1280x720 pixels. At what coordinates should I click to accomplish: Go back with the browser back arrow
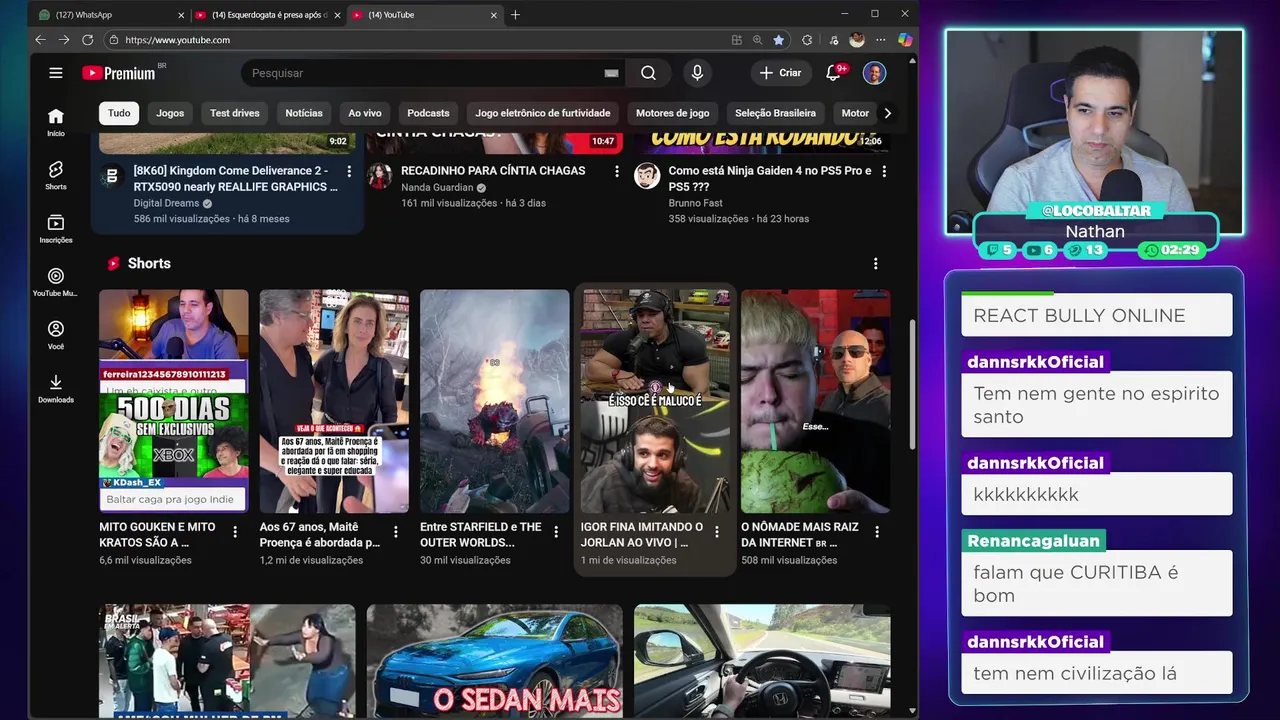click(40, 40)
